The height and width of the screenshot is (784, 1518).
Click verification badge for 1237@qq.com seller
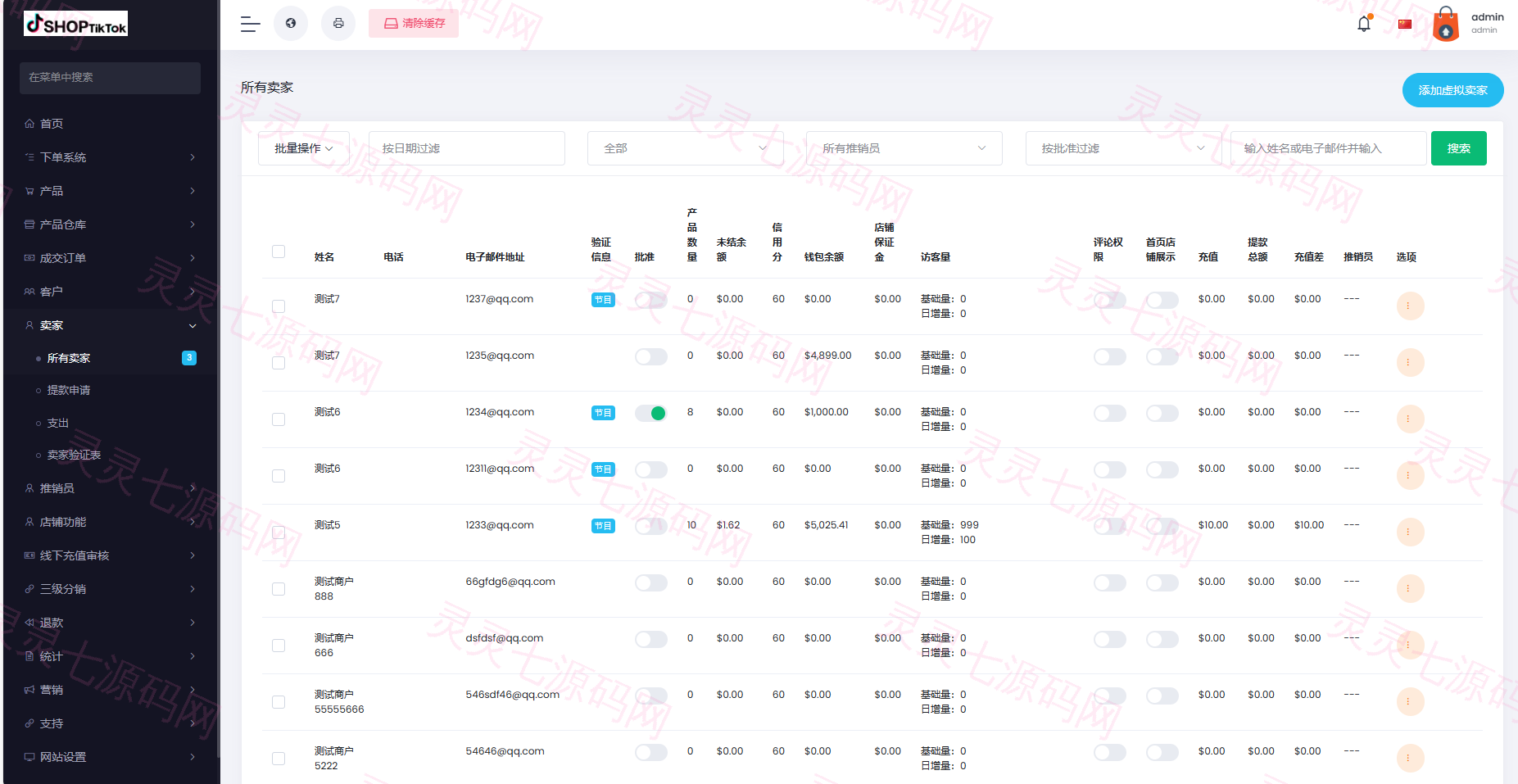tap(603, 300)
